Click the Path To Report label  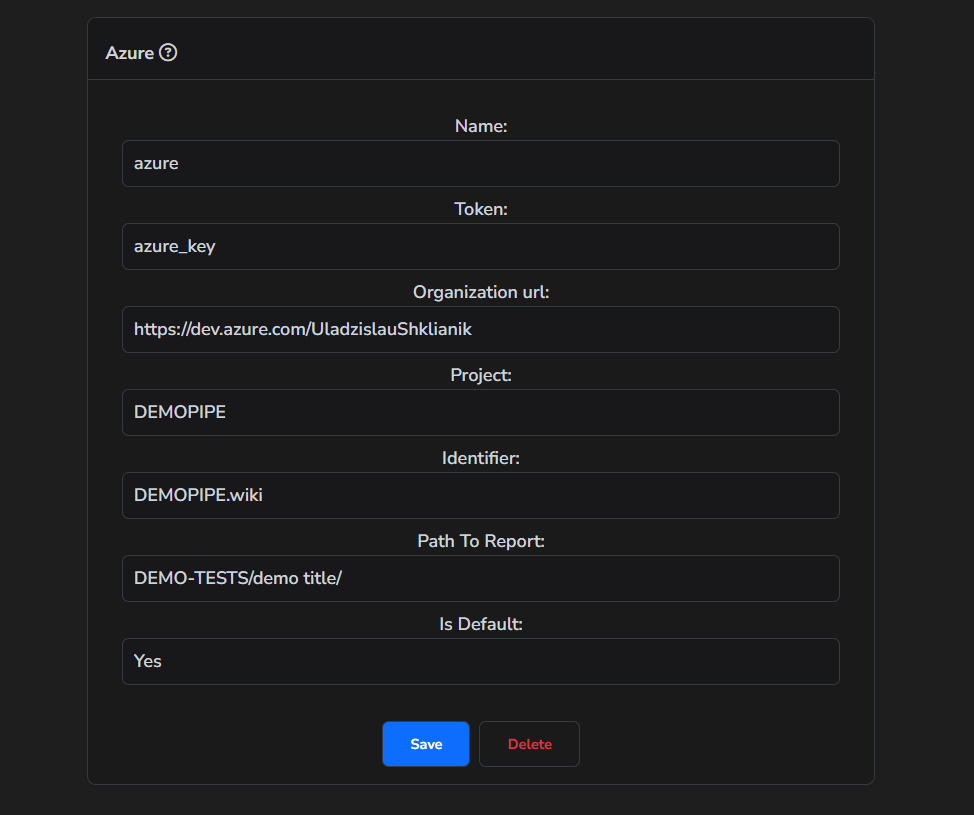[x=480, y=541]
